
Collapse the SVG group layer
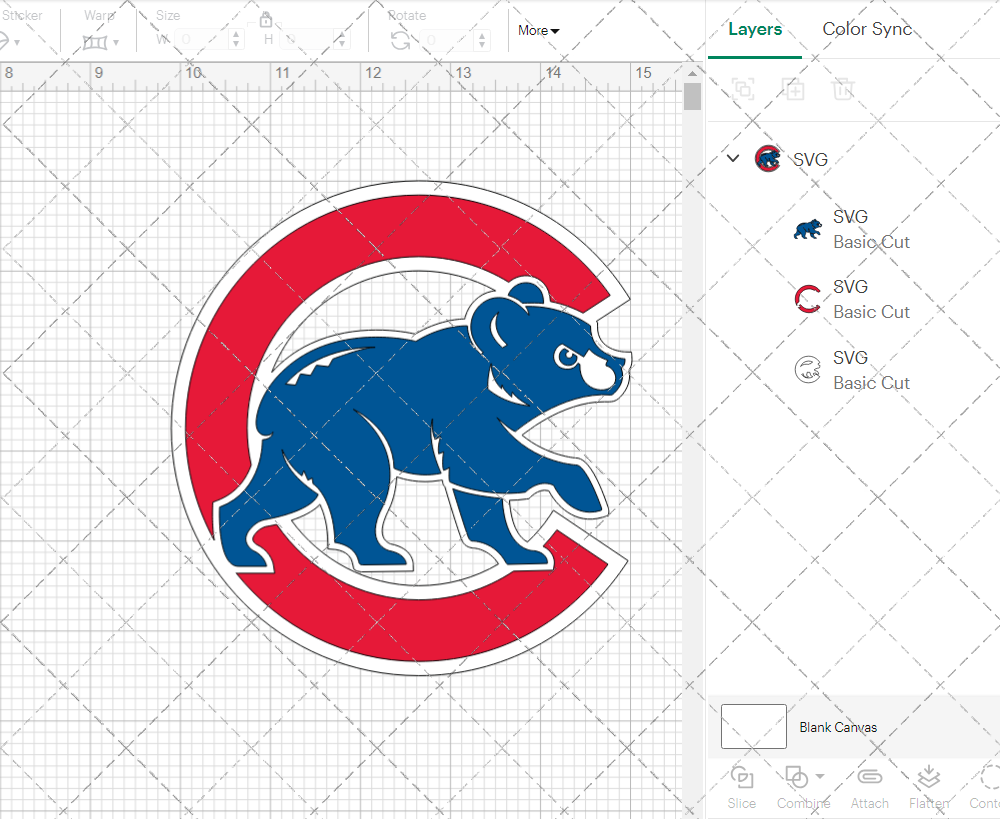tap(733, 158)
